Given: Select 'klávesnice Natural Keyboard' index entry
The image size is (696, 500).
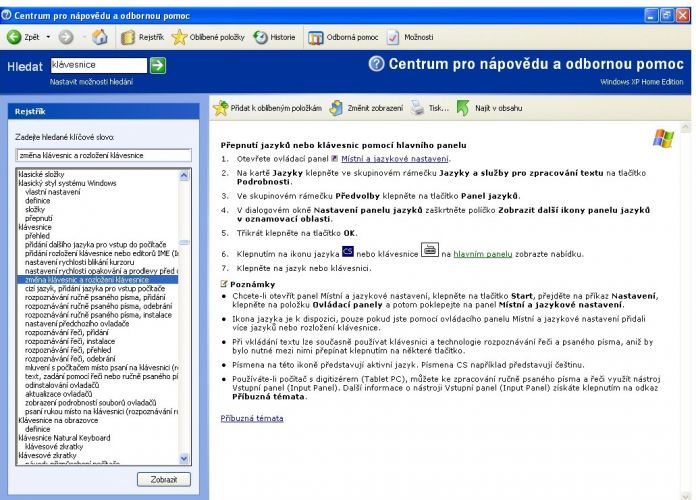Looking at the screenshot, I should (x=64, y=438).
